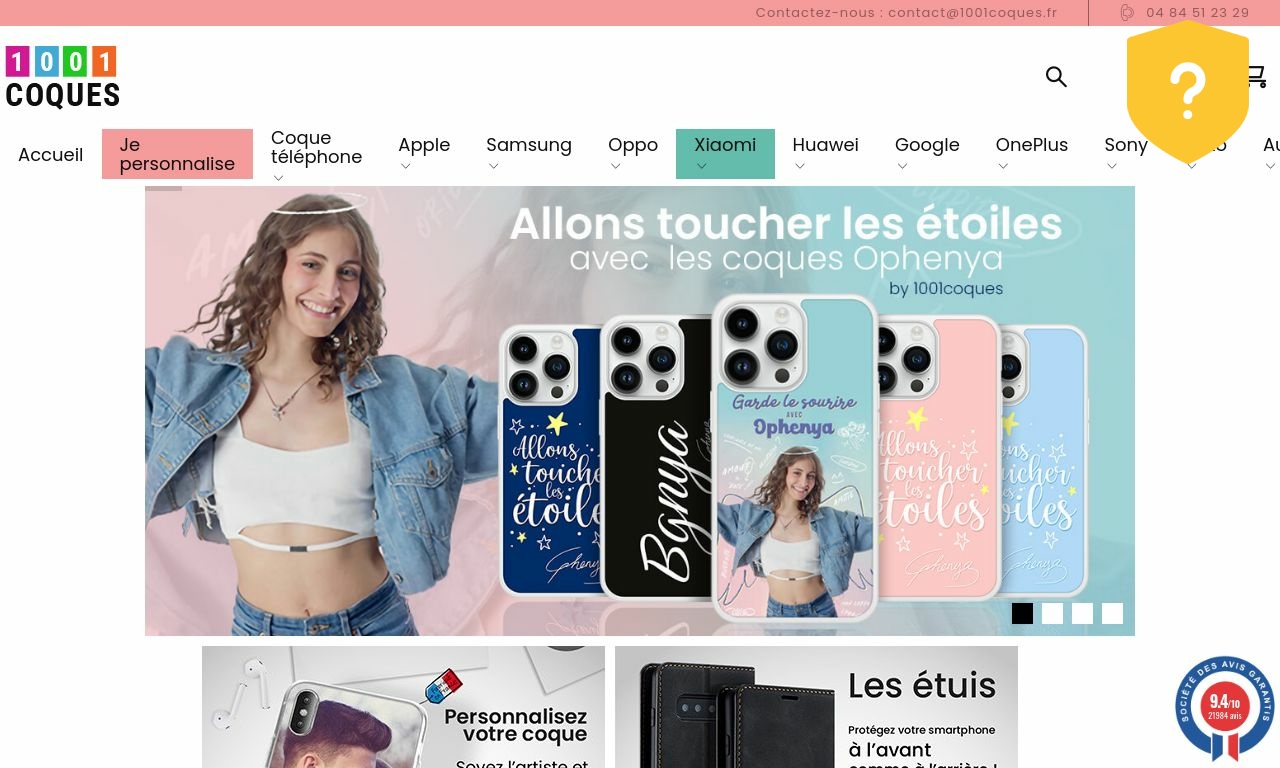Select the fourth slider indicator square
The height and width of the screenshot is (768, 1280).
point(1112,613)
